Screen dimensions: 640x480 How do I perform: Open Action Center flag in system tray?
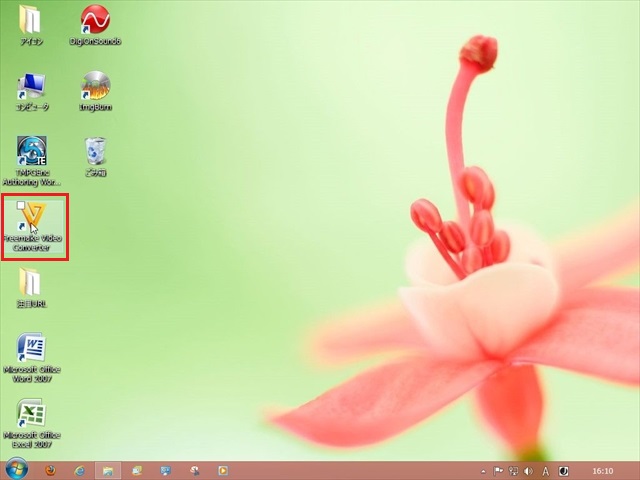[x=498, y=470]
